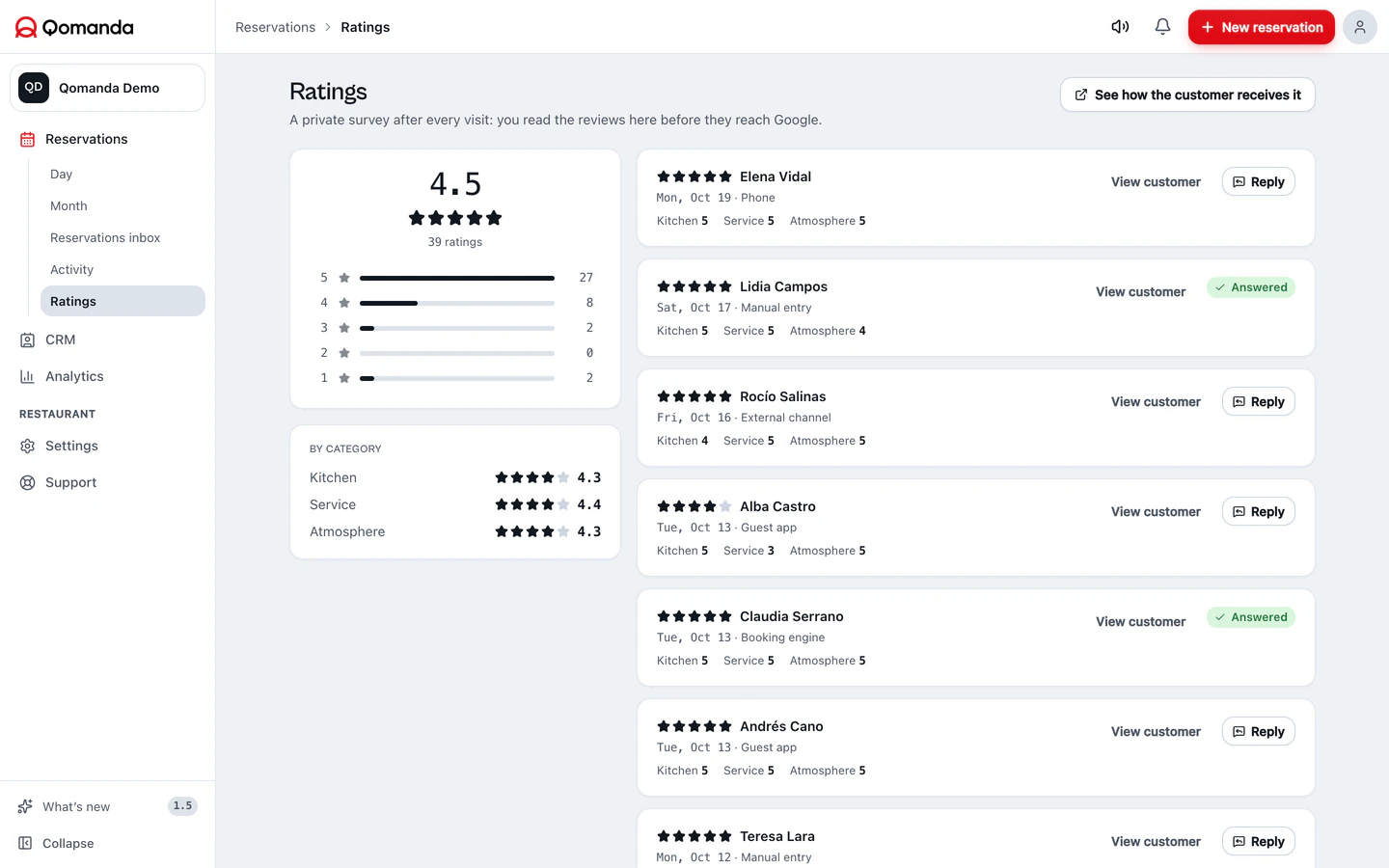Click the Atmosphere category stars
Image resolution: width=1389 pixels, height=868 pixels.
[532, 531]
